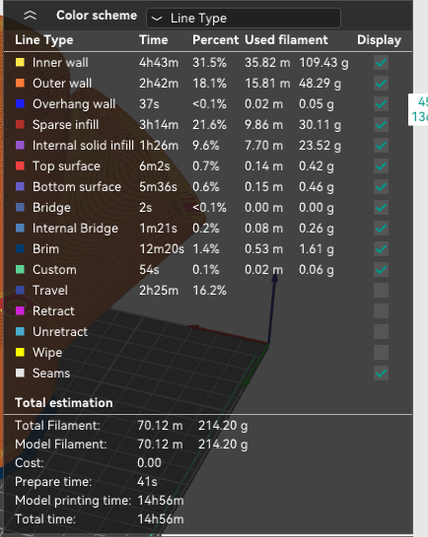Open the Line Type color scheme dropdown
The width and height of the screenshot is (428, 537).
[243, 18]
